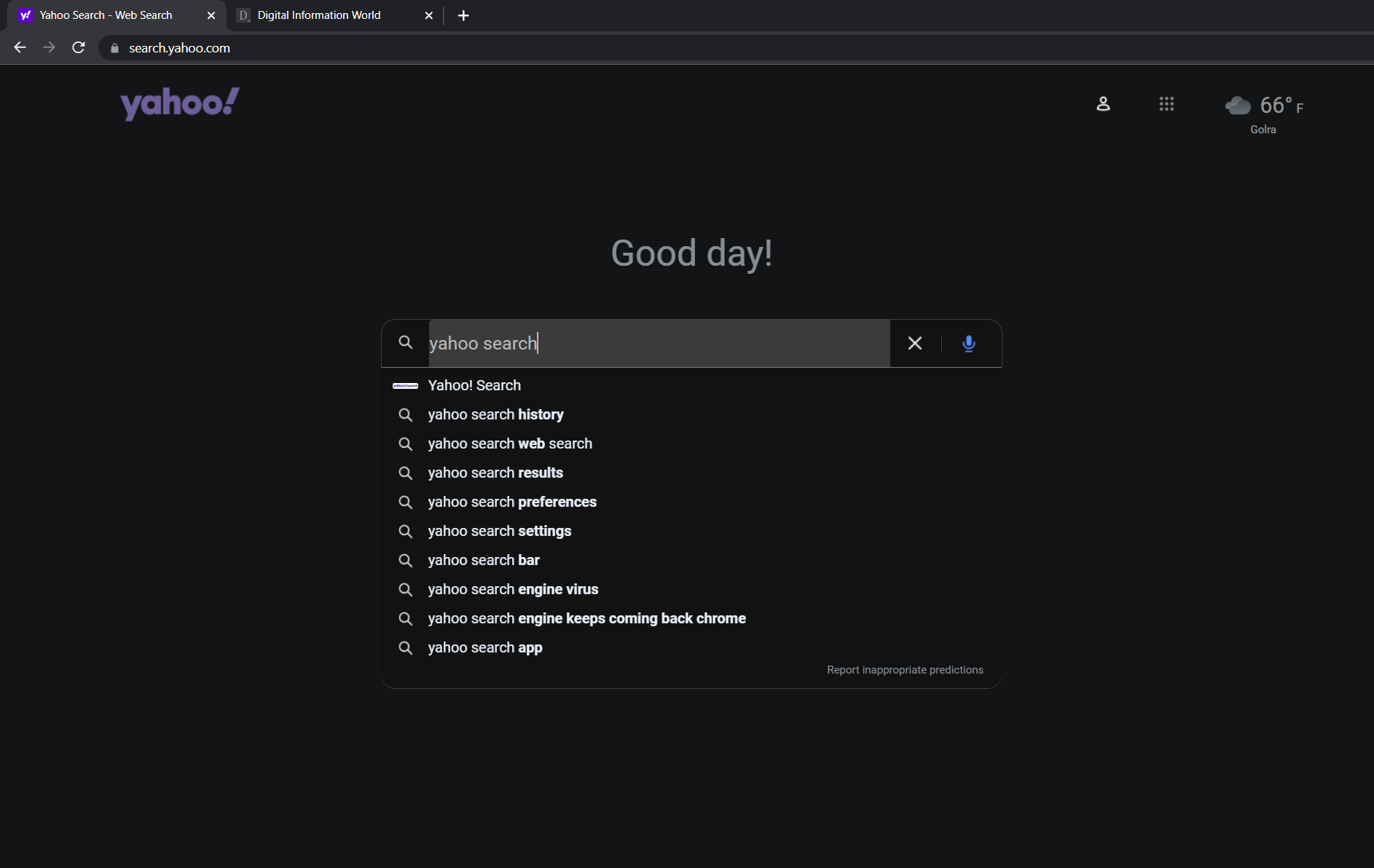Clear the search text with X
Viewport: 1374px width, 868px height.
coord(915,343)
